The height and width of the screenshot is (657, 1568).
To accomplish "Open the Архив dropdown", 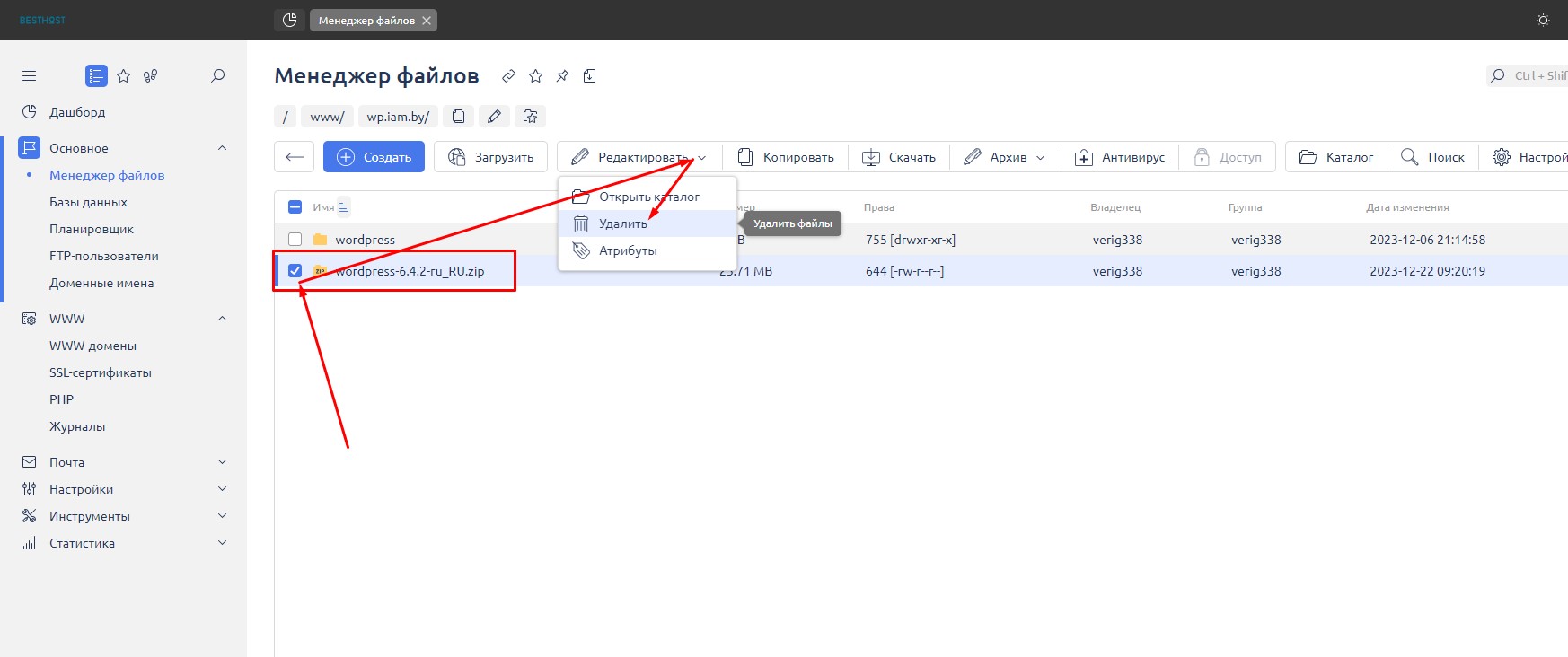I will click(x=1004, y=157).
